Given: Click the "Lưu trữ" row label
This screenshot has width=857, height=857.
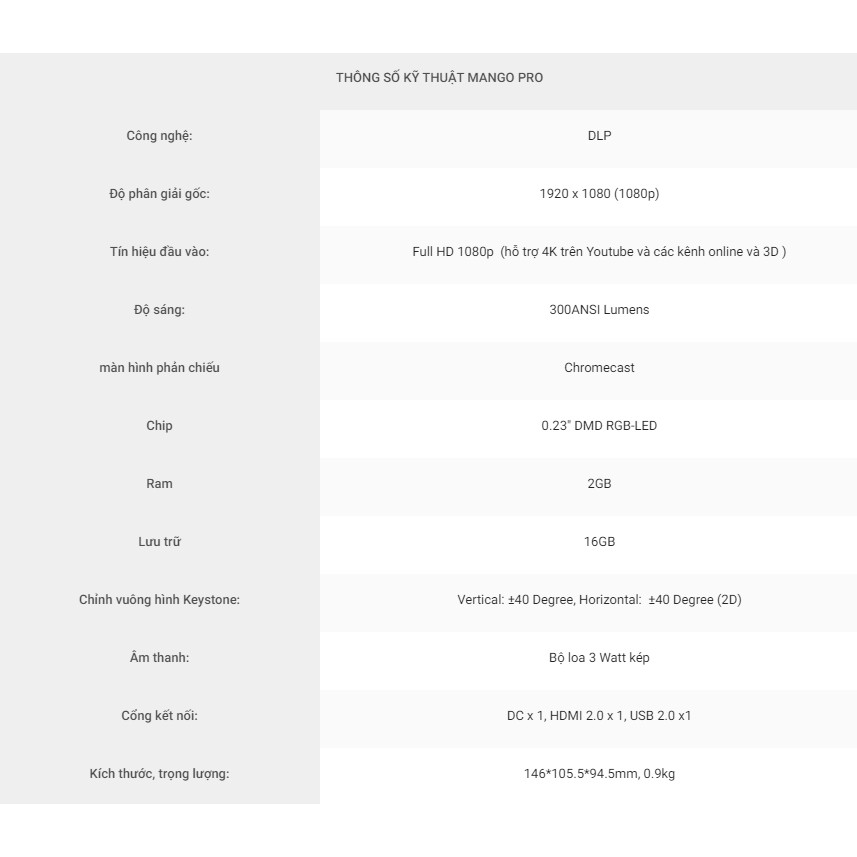Looking at the screenshot, I should pyautogui.click(x=159, y=542).
